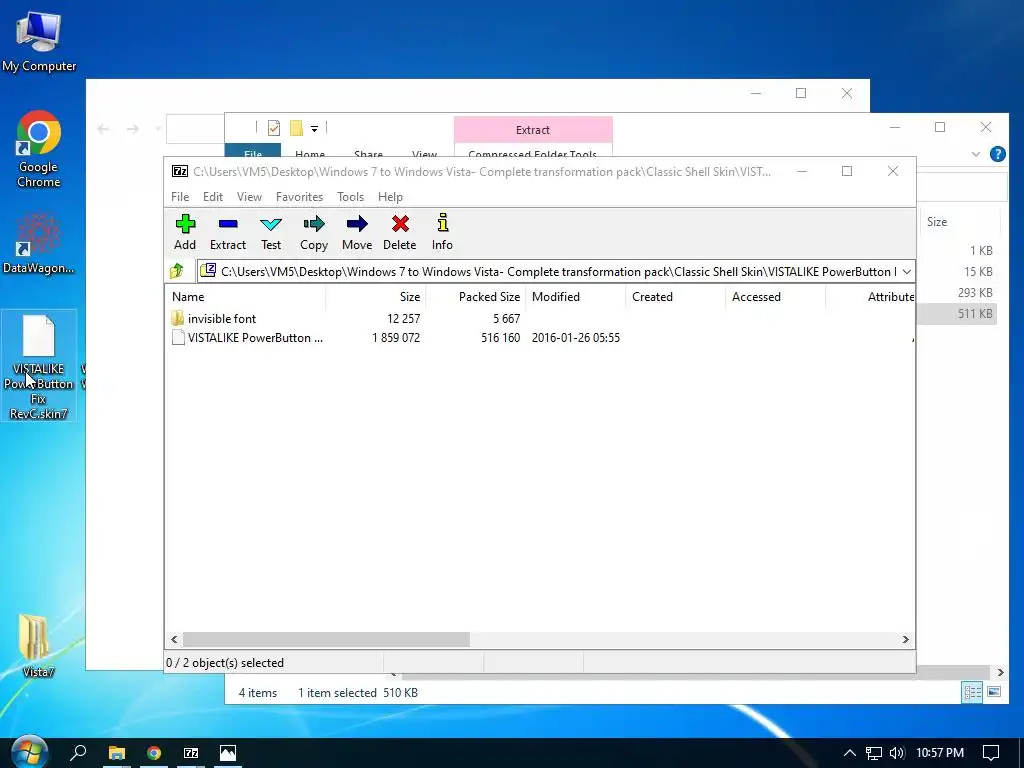Run Test on the archive
The width and height of the screenshot is (1024, 768).
(x=270, y=232)
